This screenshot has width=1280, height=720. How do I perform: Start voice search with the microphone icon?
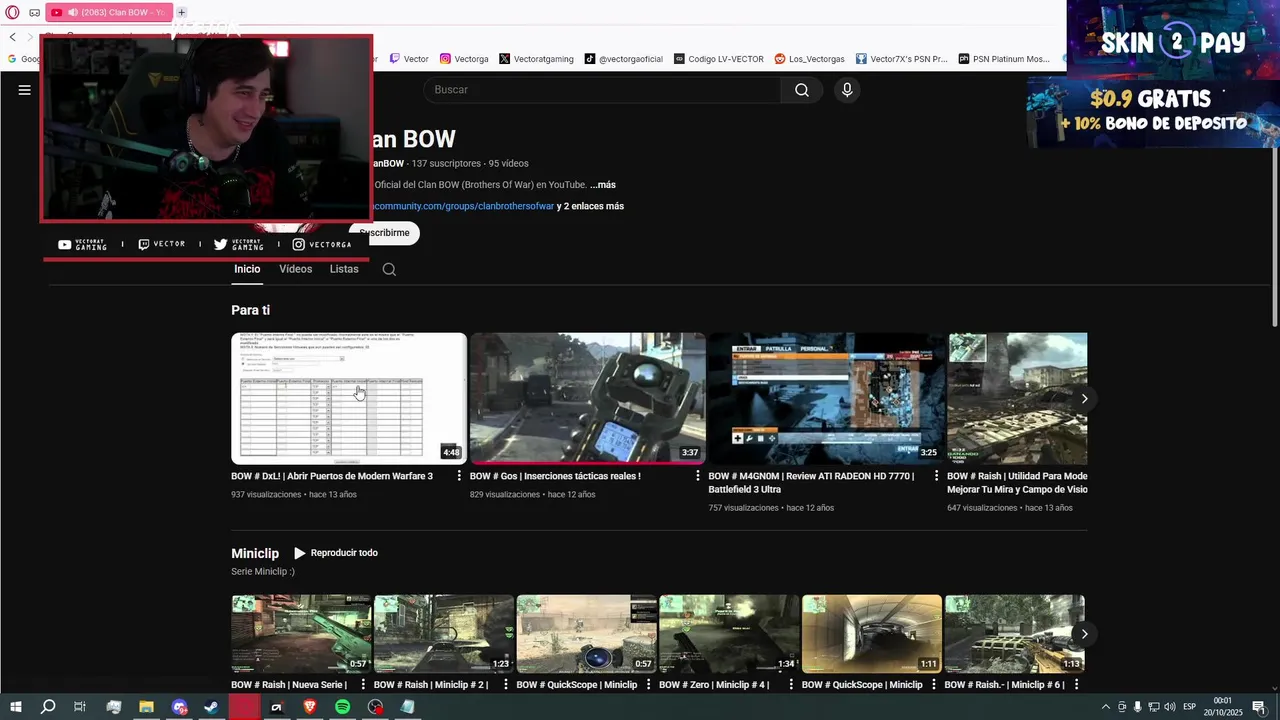coord(847,90)
